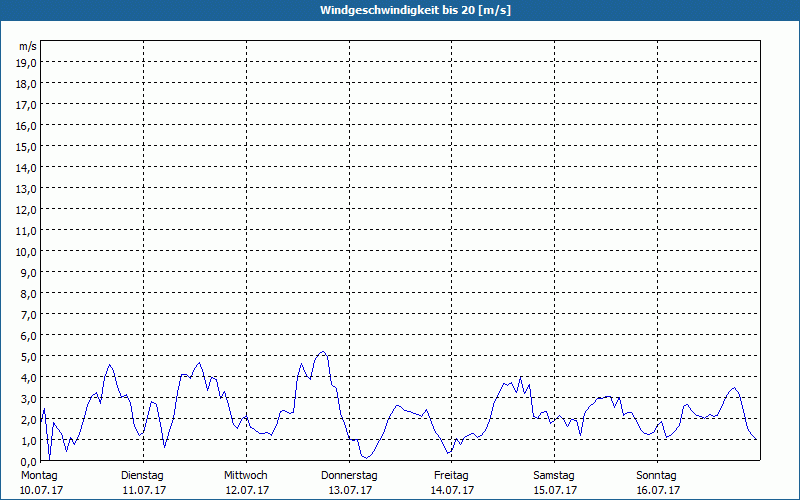Click the 10,0 y-axis value label
This screenshot has height=500, width=800.
[27, 251]
